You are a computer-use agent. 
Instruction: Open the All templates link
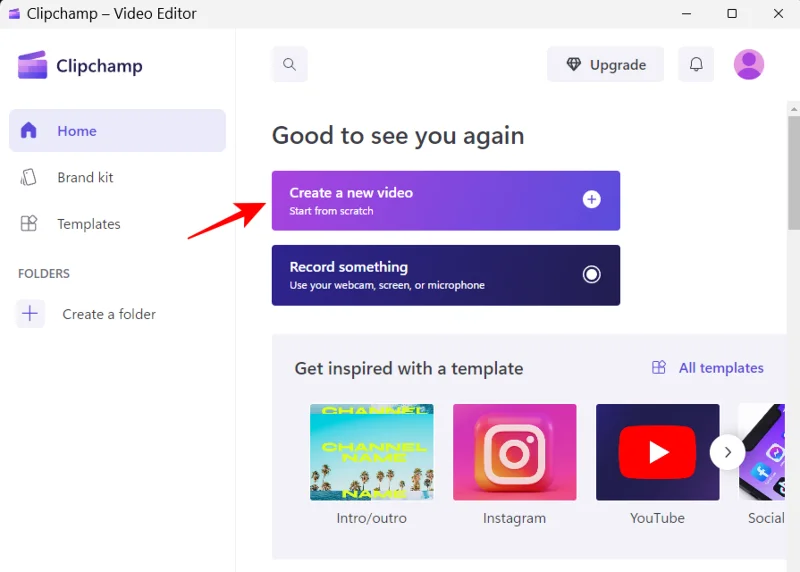click(x=708, y=367)
